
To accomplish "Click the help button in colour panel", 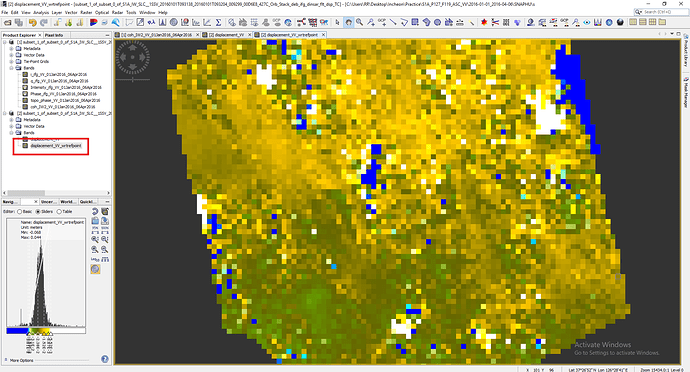I will click(x=105, y=359).
